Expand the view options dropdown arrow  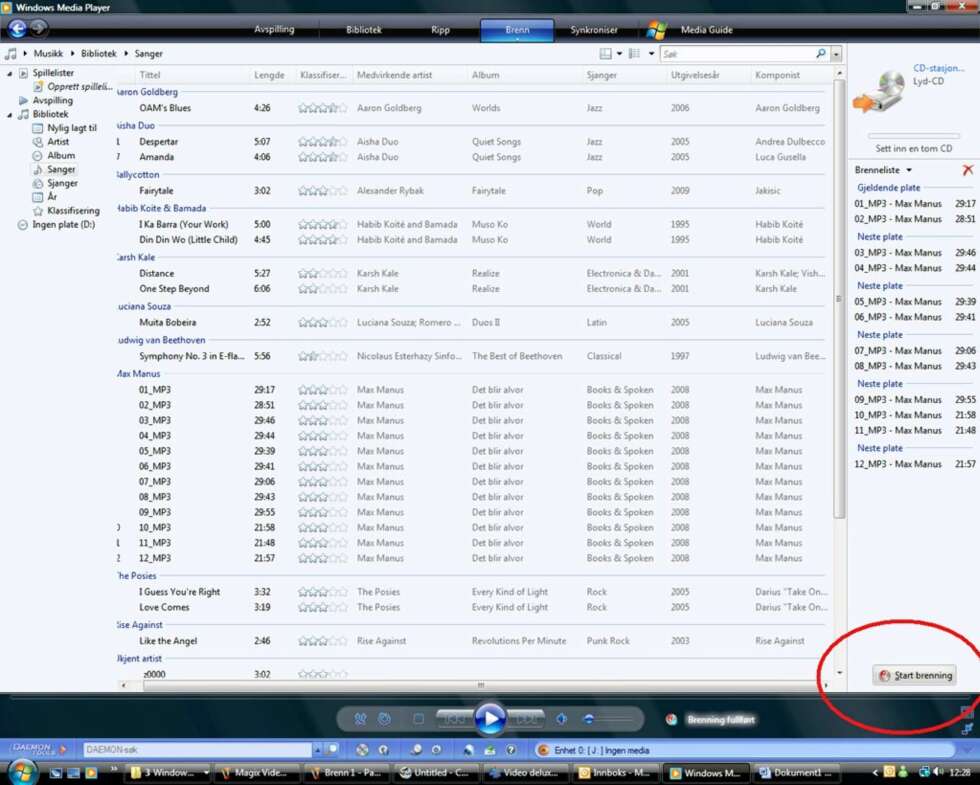click(x=651, y=54)
